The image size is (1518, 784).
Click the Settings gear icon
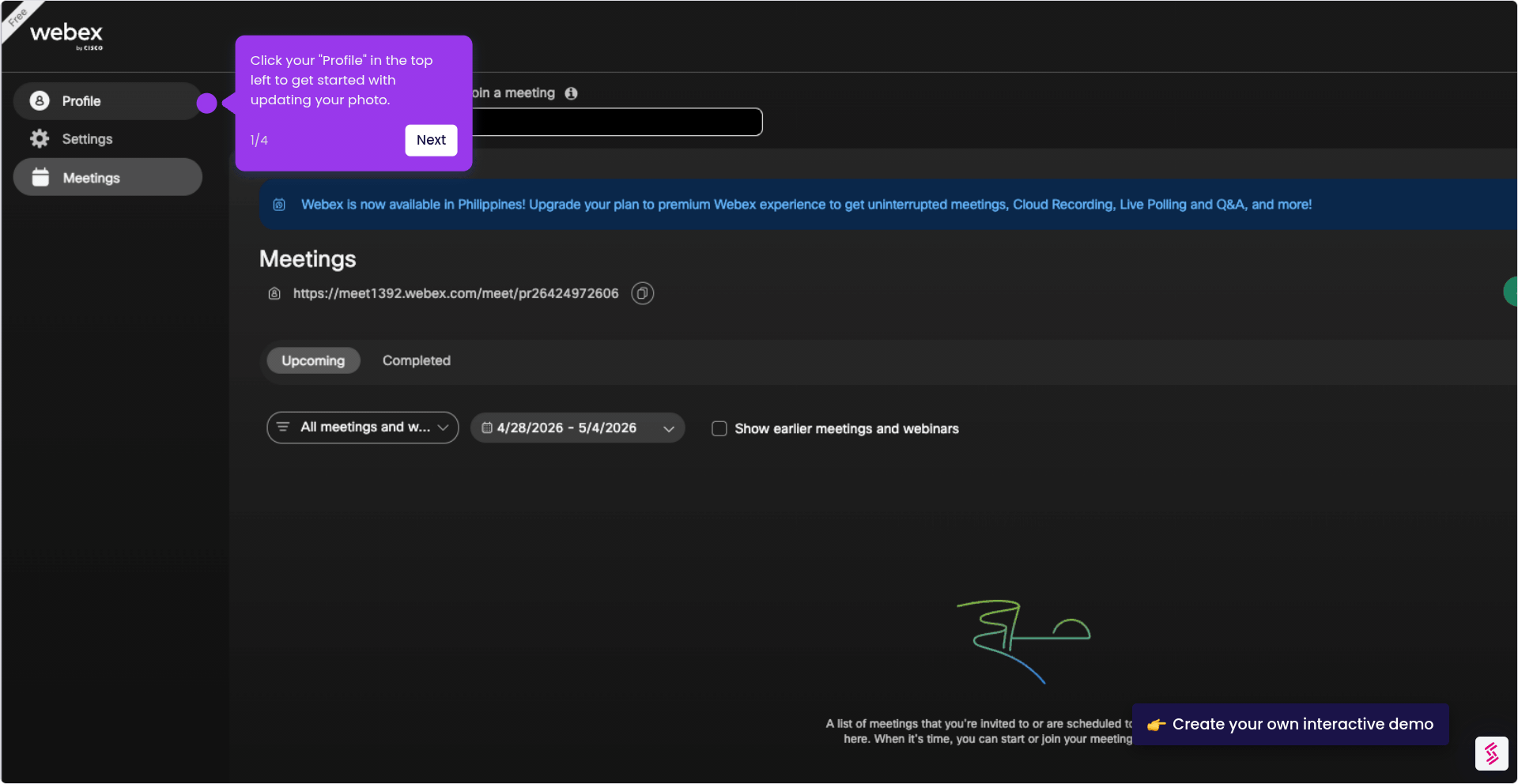(40, 139)
